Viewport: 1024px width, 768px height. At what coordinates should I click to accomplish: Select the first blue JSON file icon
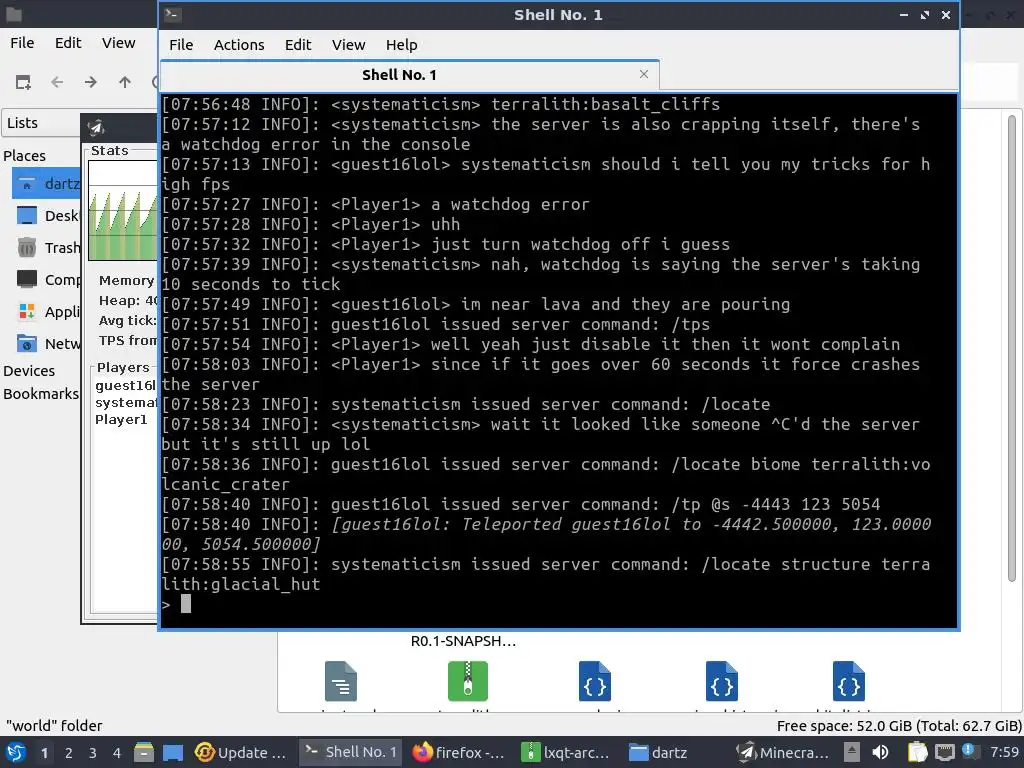(594, 681)
